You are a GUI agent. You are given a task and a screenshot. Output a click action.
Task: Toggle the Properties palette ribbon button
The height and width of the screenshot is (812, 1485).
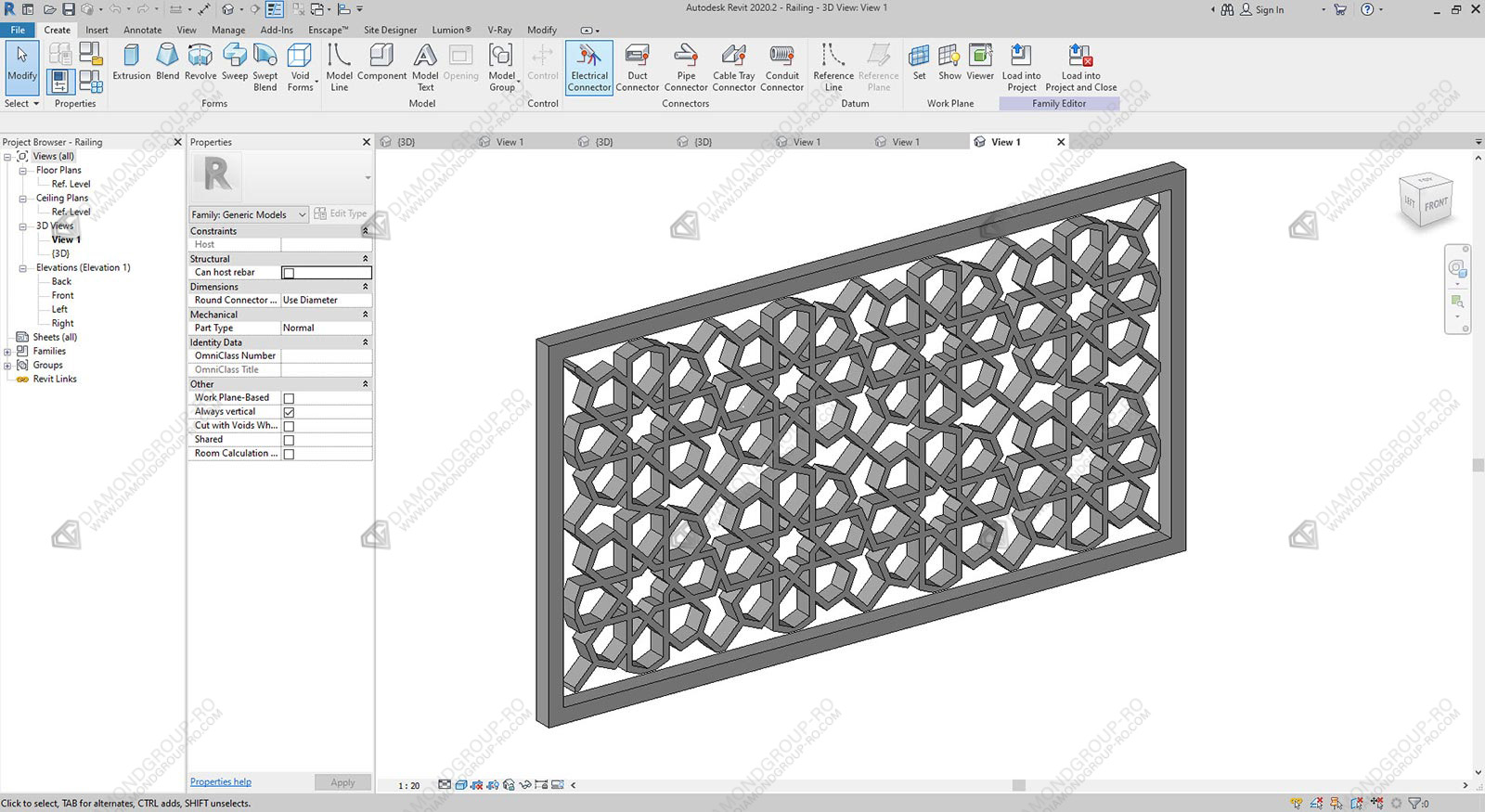59,82
